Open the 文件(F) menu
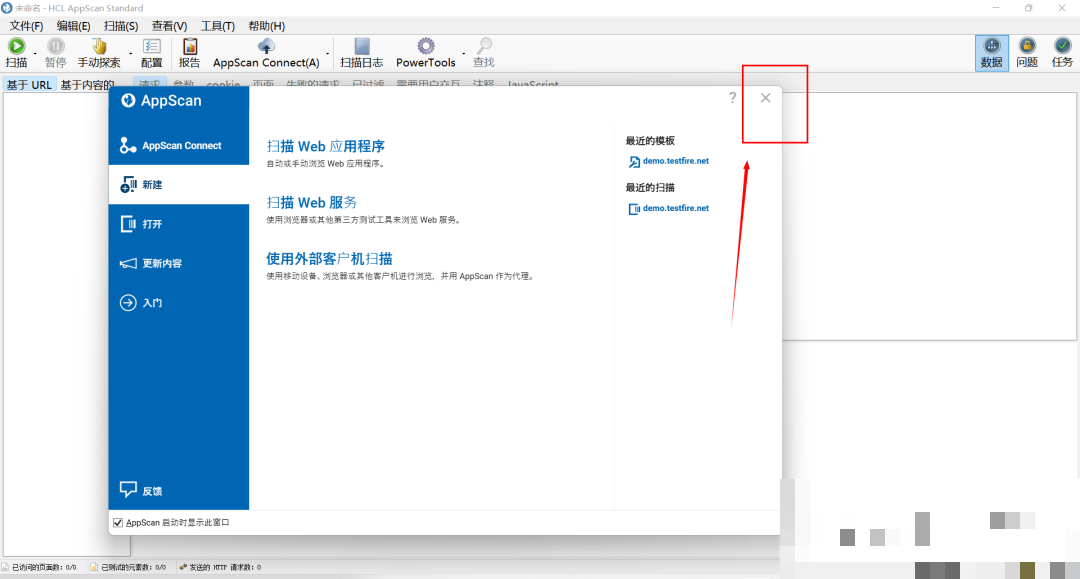The height and width of the screenshot is (579, 1080). [26, 25]
